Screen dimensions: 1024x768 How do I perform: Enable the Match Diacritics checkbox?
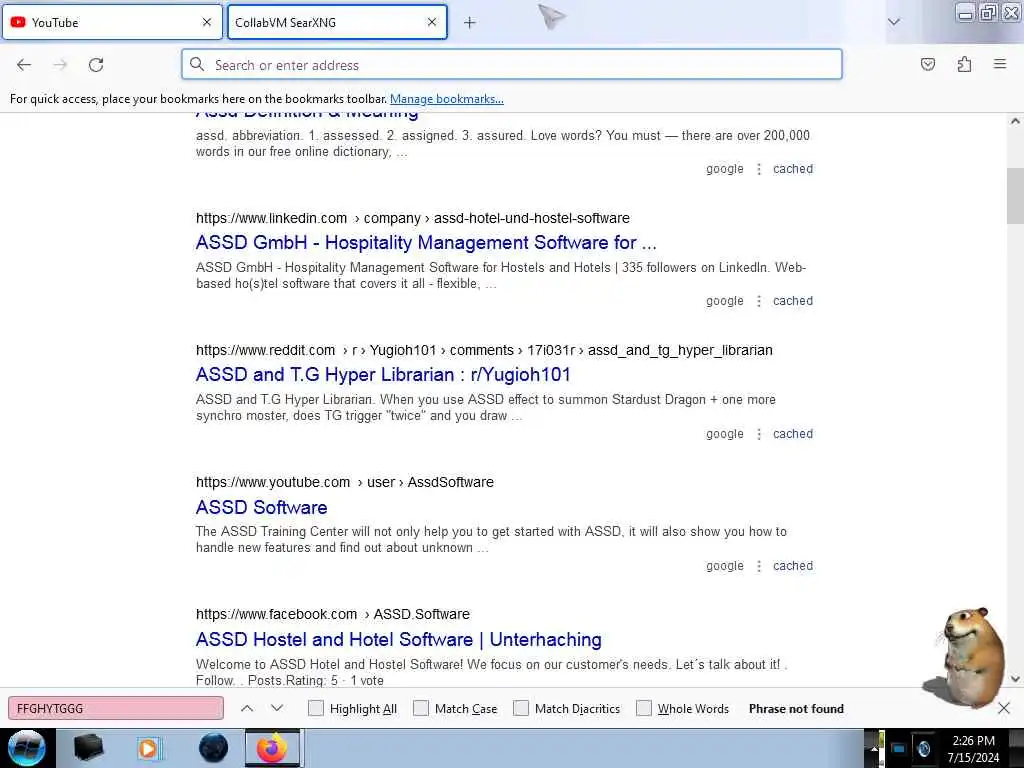tap(520, 708)
